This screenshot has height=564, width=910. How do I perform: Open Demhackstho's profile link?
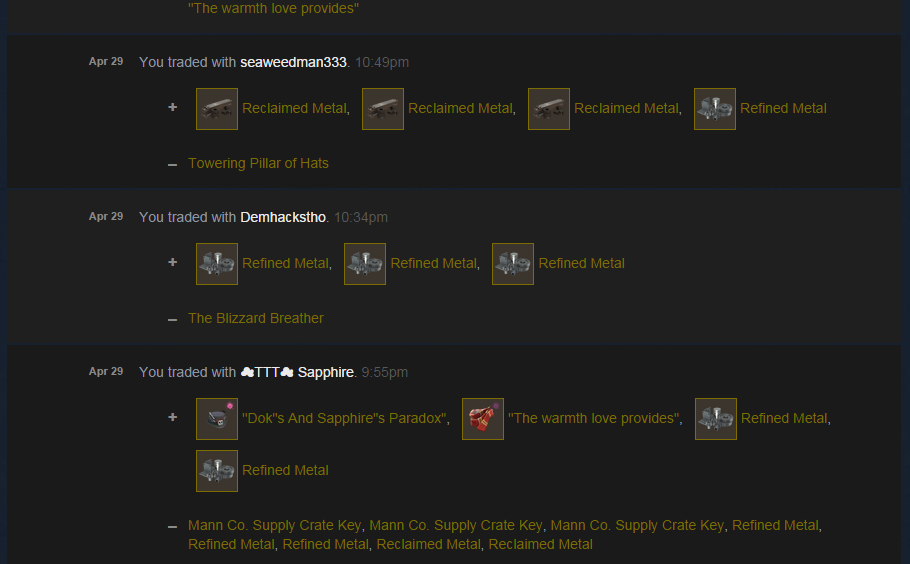[283, 217]
